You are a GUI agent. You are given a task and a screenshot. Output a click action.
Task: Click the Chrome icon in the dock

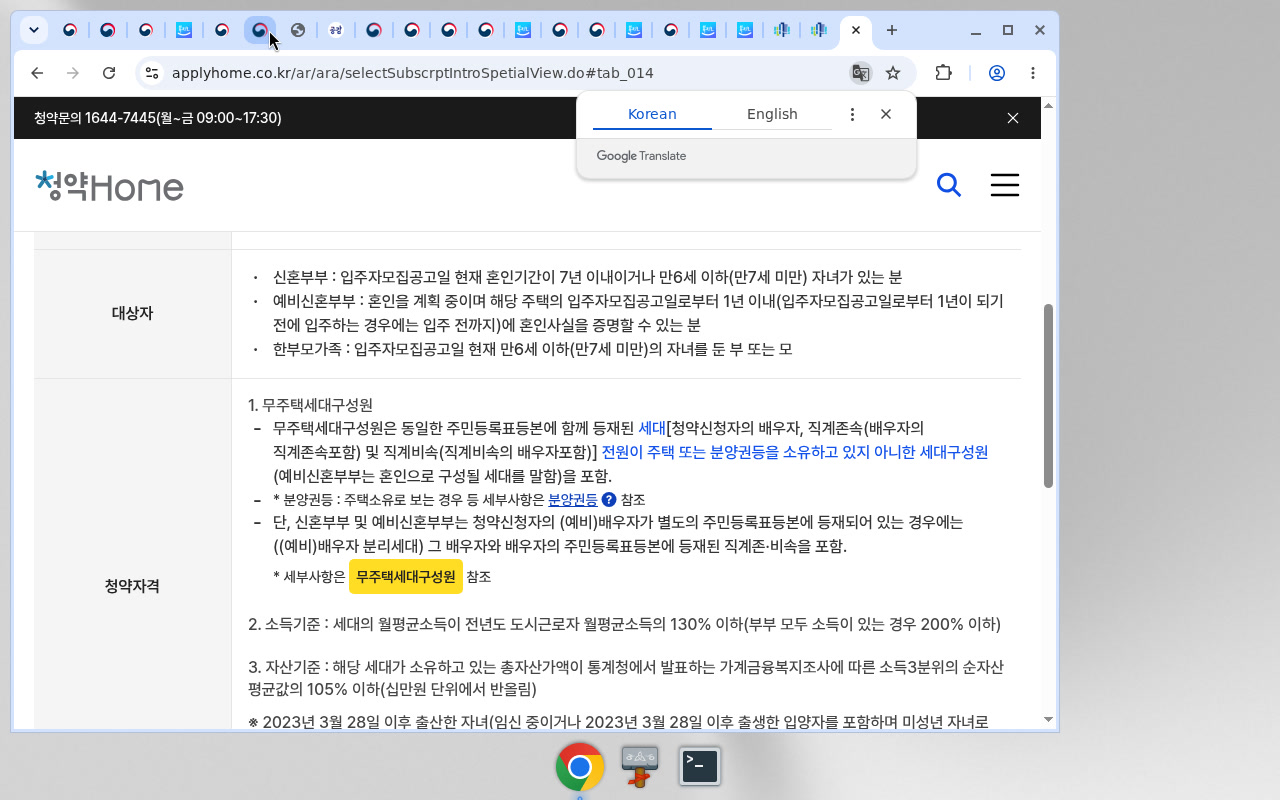[580, 767]
